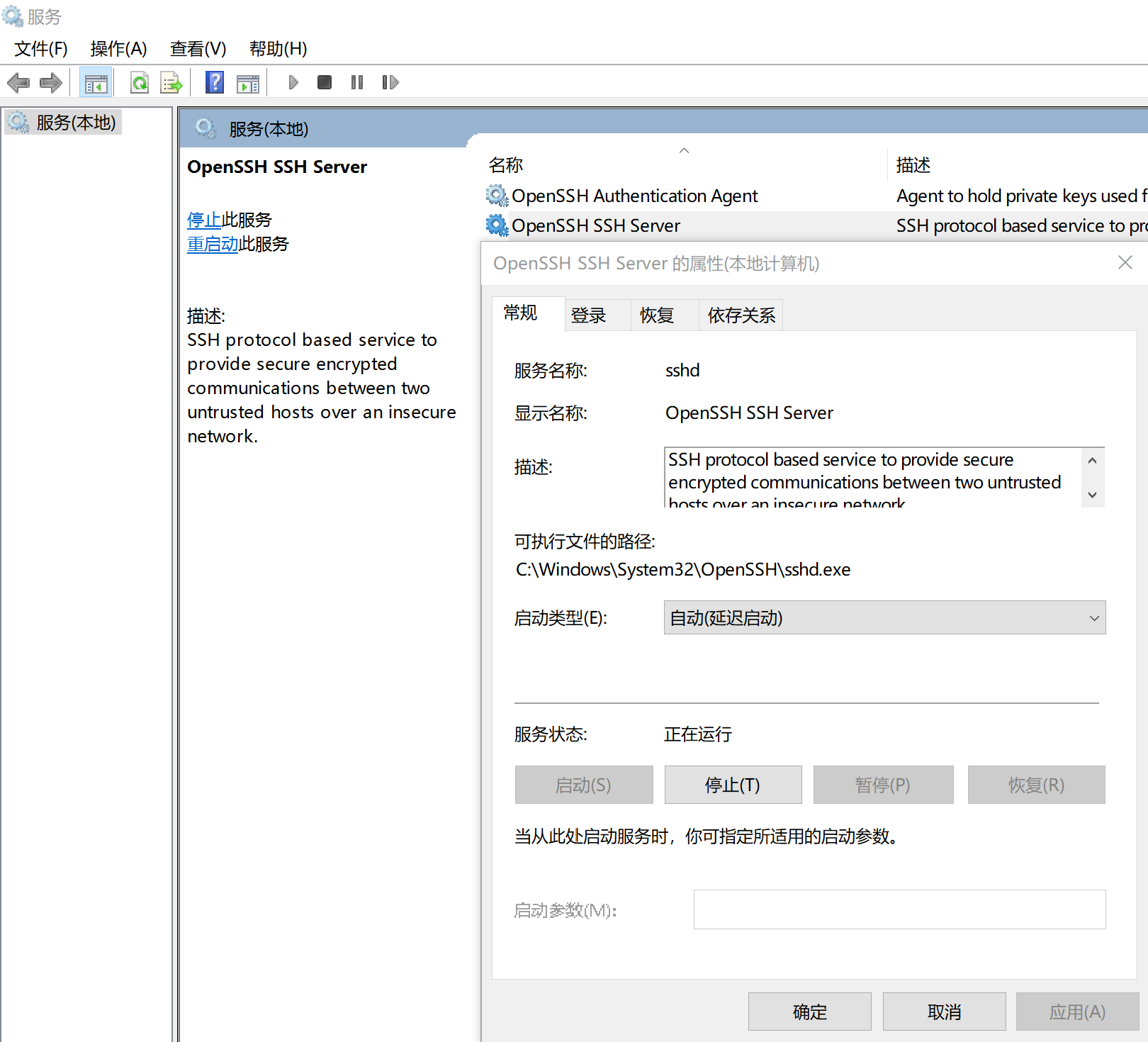Select the OpenSSH SSH Server row

(x=815, y=225)
